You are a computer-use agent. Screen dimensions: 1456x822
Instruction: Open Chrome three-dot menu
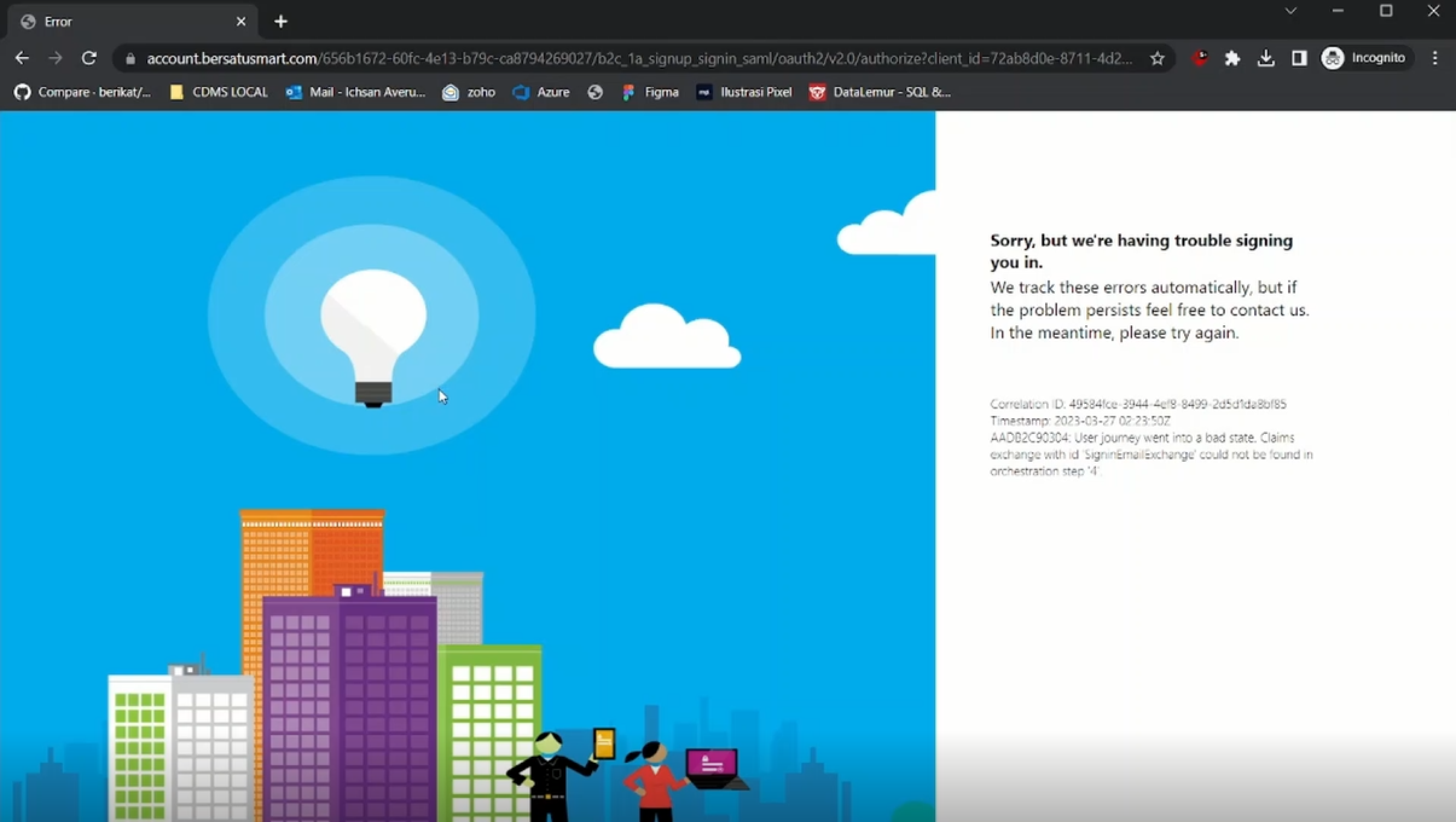click(1435, 58)
